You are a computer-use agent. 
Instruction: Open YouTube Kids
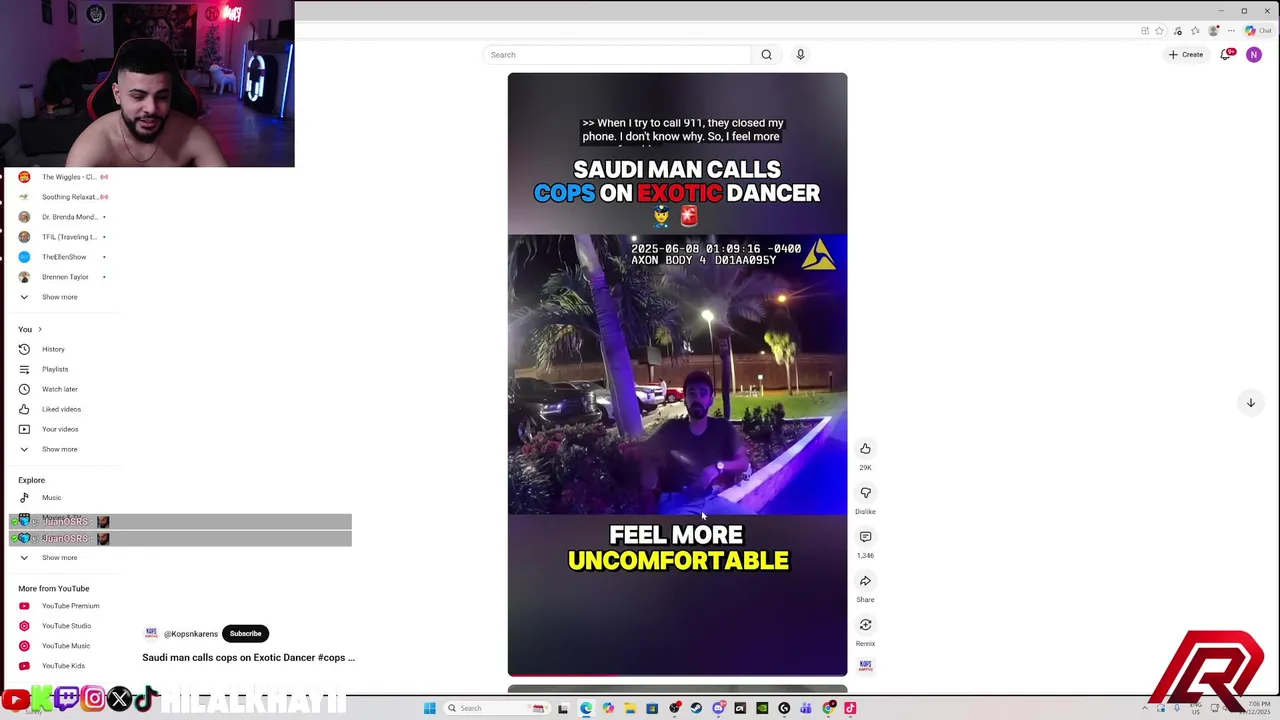[x=63, y=666]
